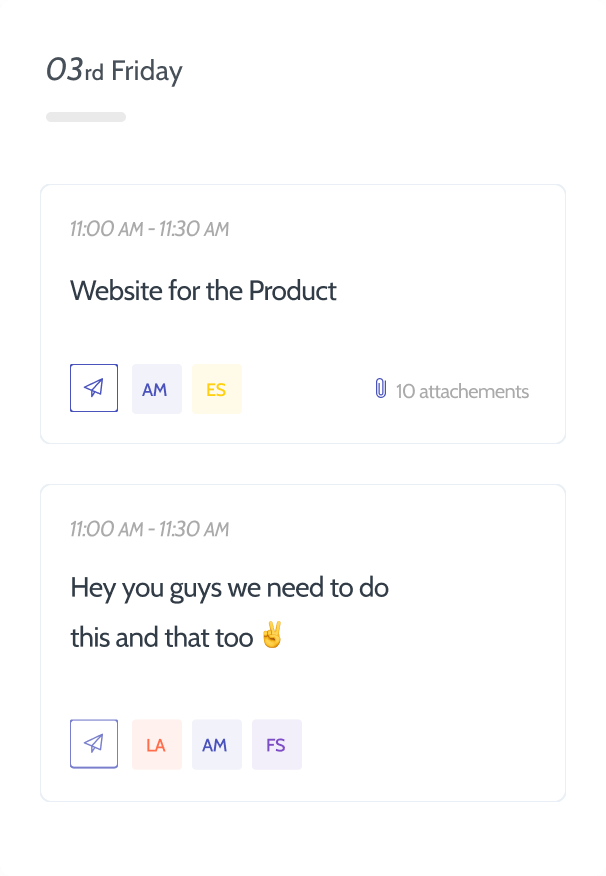The height and width of the screenshot is (876, 606).
Task: Select the red LA member badge
Action: coord(156,745)
